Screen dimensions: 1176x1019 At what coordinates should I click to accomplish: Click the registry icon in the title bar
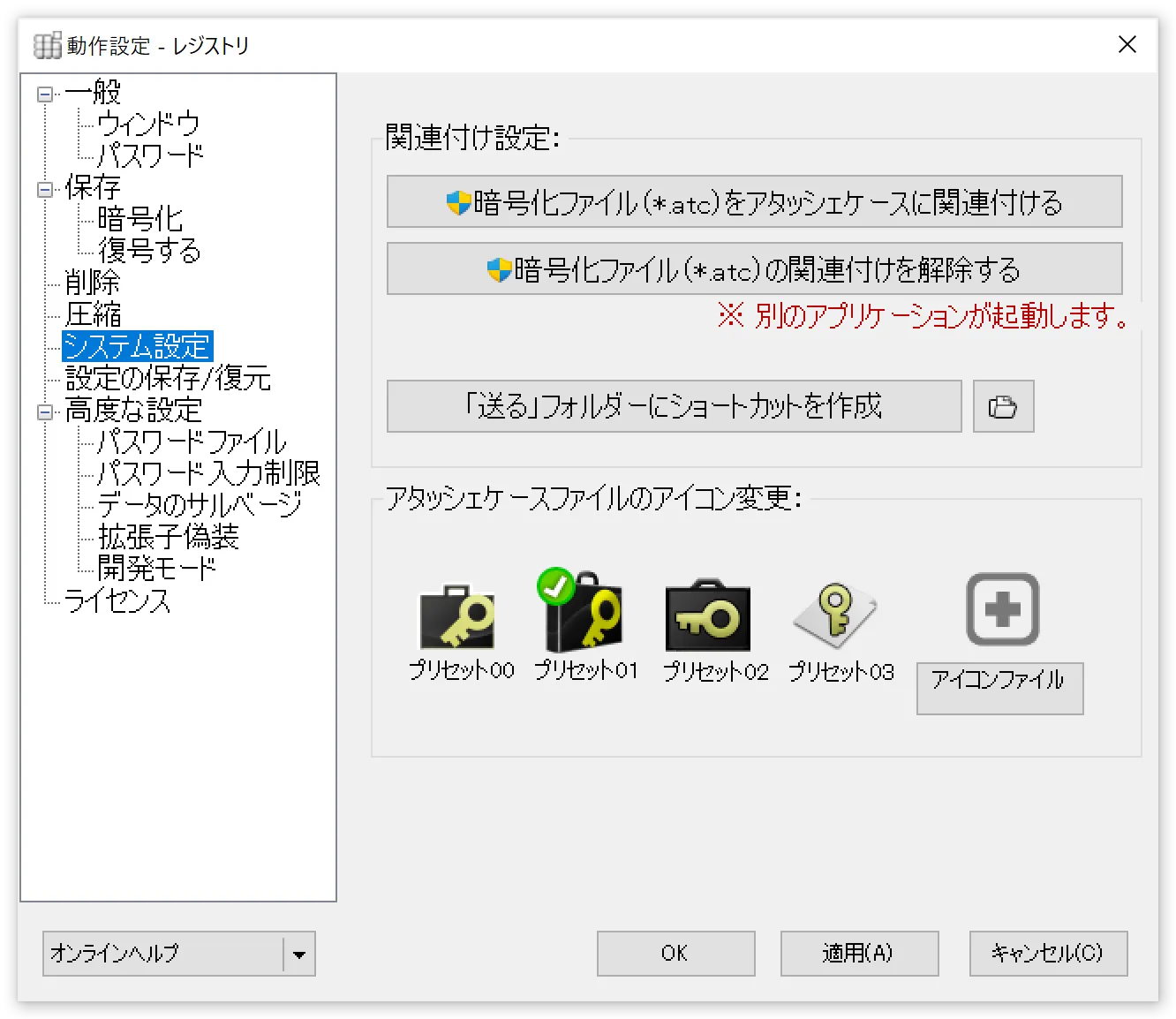click(45, 44)
